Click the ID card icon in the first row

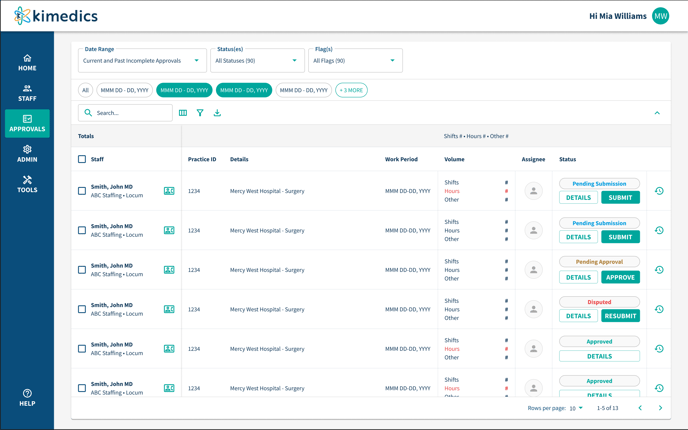[x=169, y=191]
